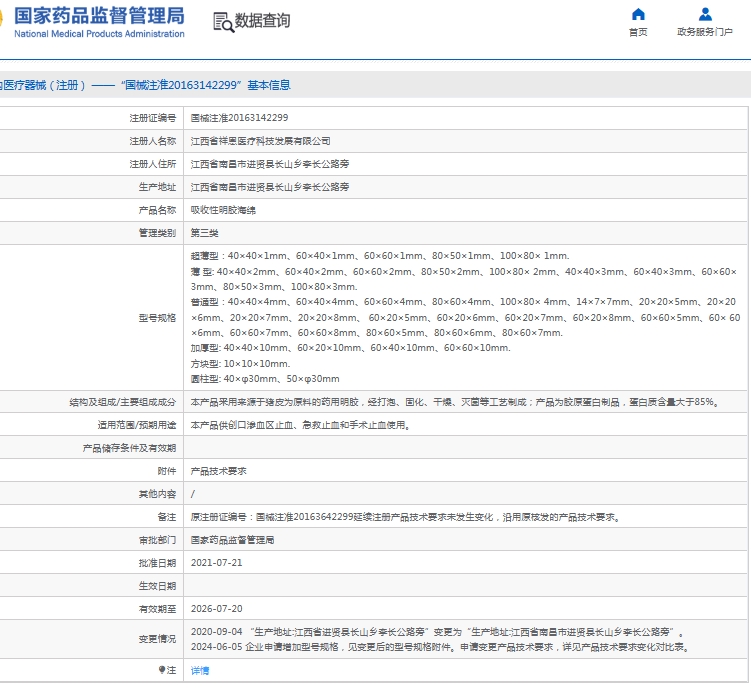
Task: Click the National Medical Products Administration logo text
Action: point(99,34)
